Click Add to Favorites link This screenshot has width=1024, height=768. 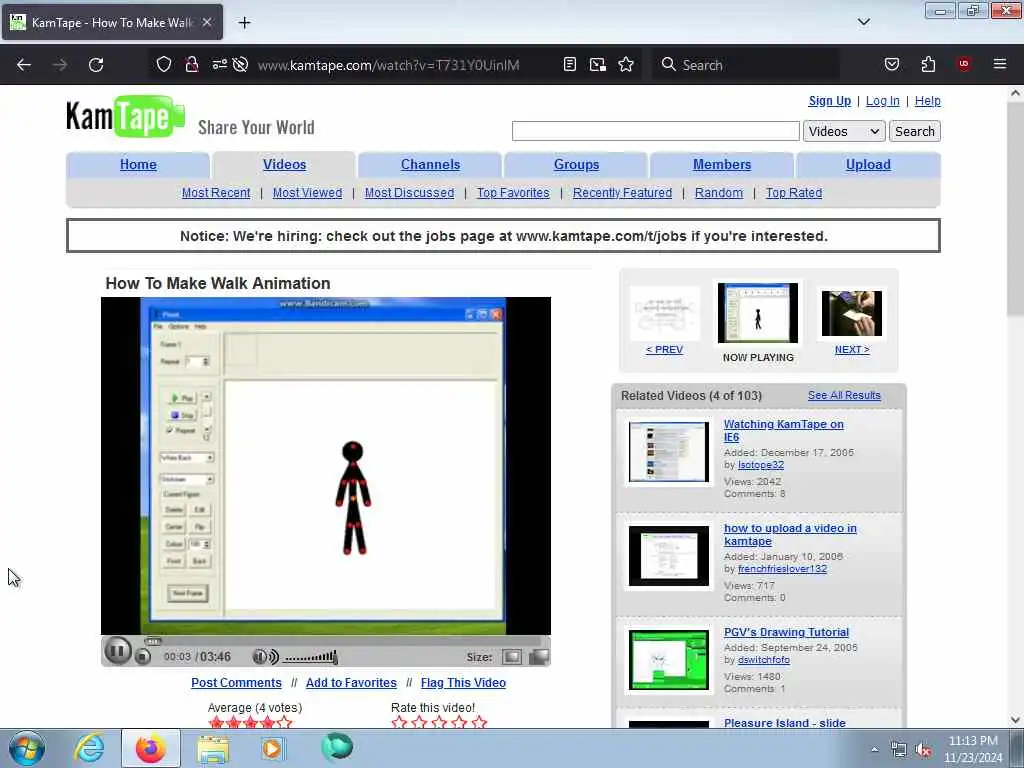tap(351, 682)
